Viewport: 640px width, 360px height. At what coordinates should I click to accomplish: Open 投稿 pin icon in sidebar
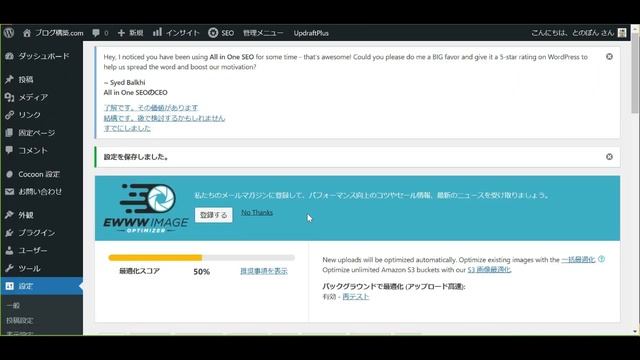9,79
